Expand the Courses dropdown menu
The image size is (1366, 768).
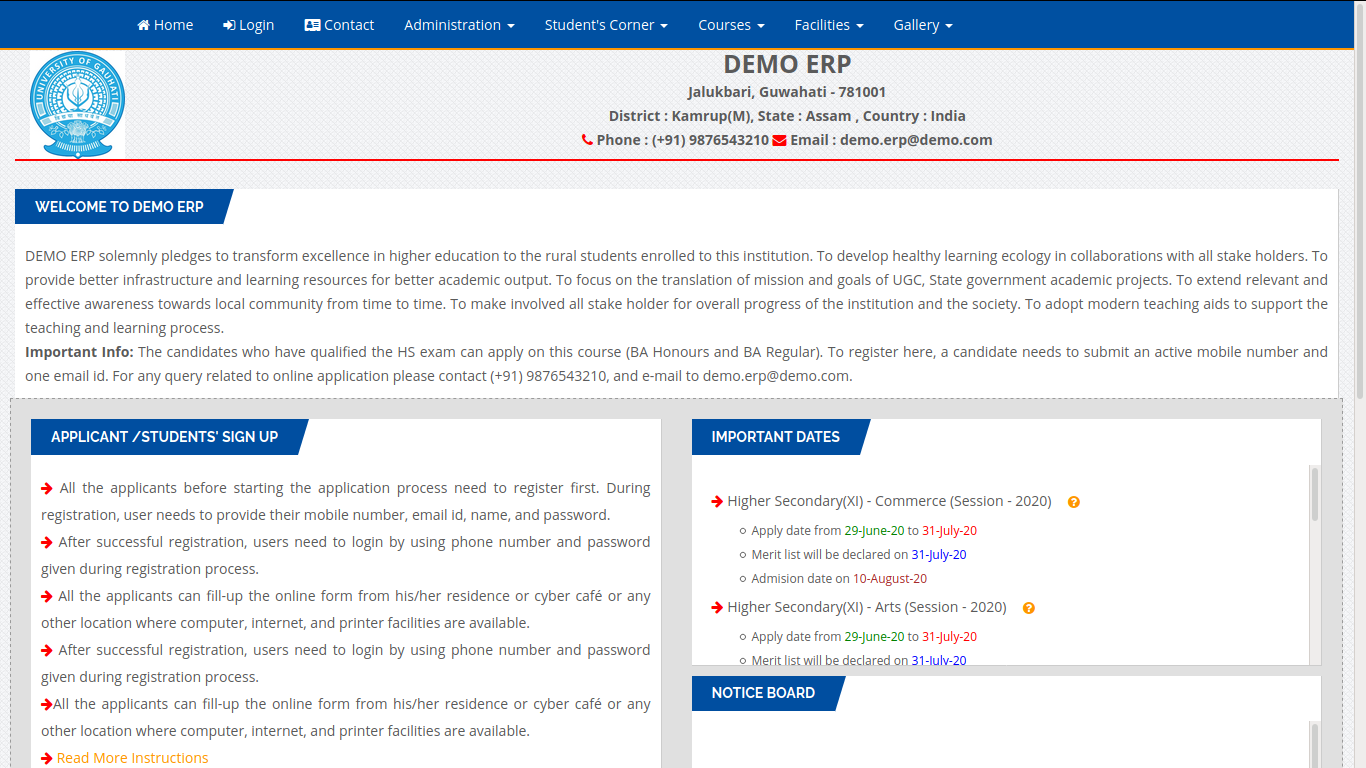pyautogui.click(x=731, y=25)
